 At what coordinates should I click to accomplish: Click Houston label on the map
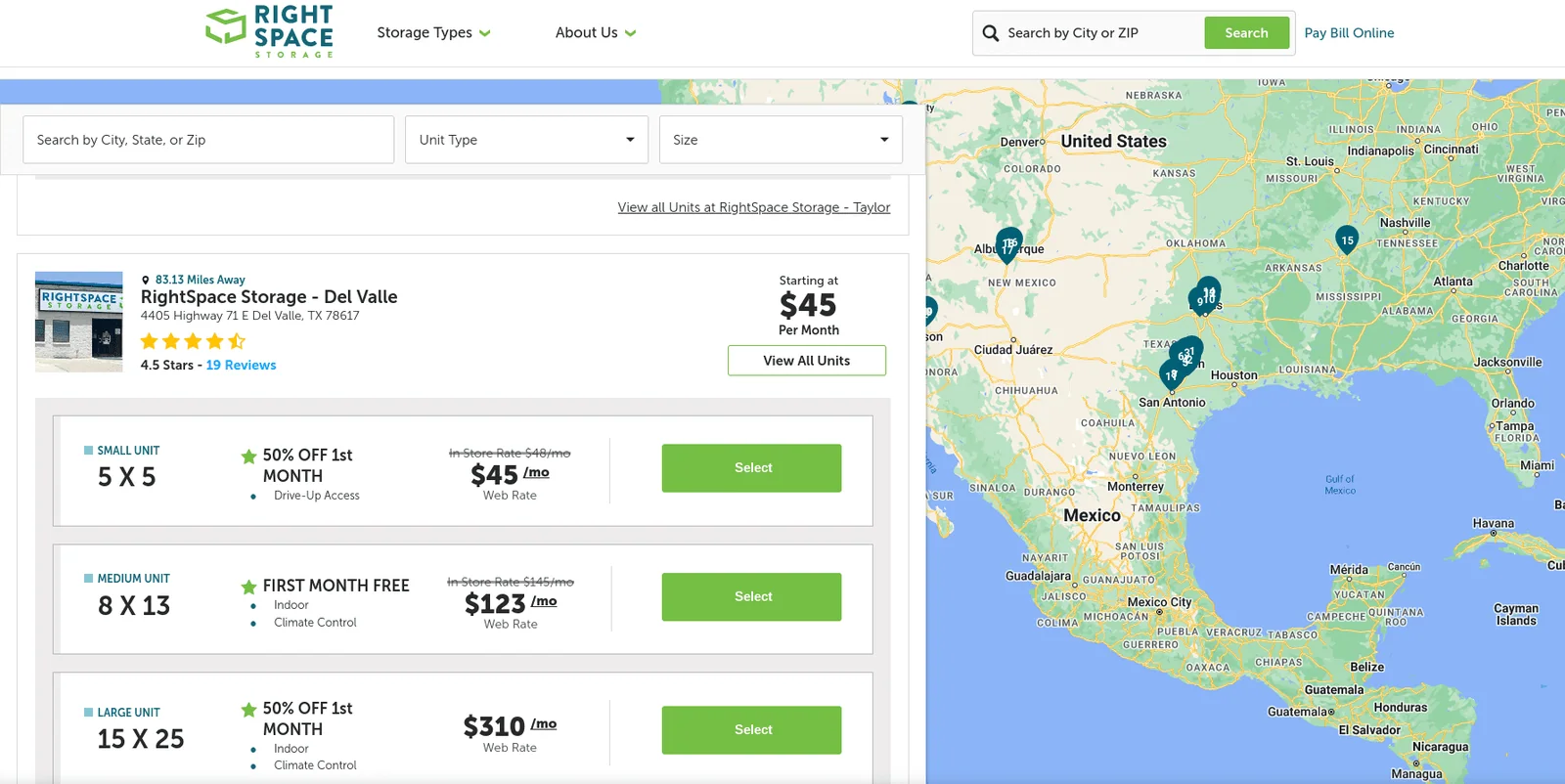pos(1234,375)
